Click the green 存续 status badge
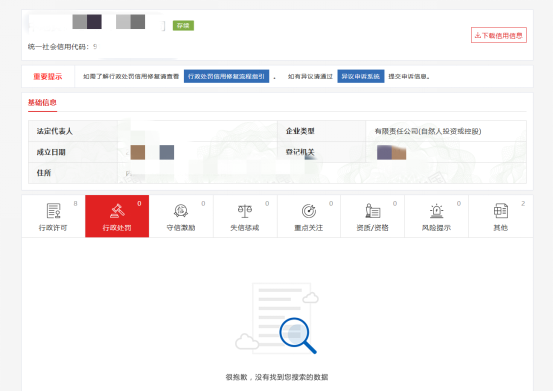 [x=183, y=25]
